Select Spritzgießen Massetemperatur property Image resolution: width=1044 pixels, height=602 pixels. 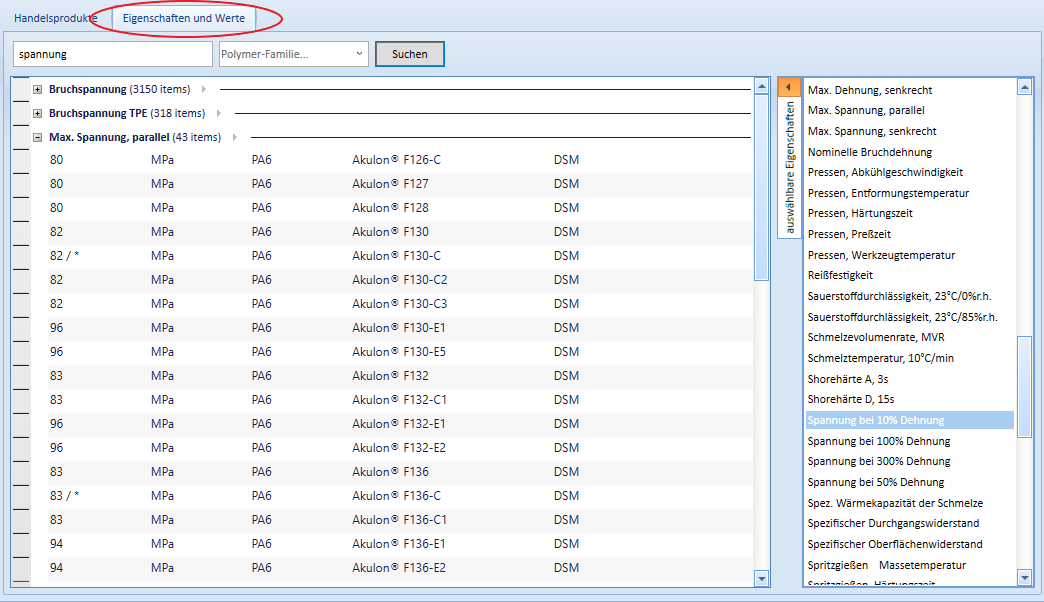coord(886,565)
